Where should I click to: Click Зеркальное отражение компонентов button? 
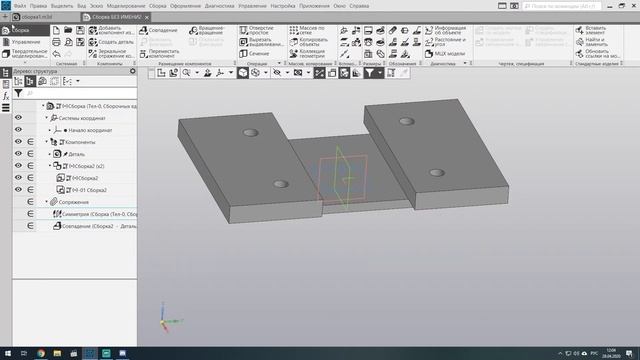click(111, 53)
